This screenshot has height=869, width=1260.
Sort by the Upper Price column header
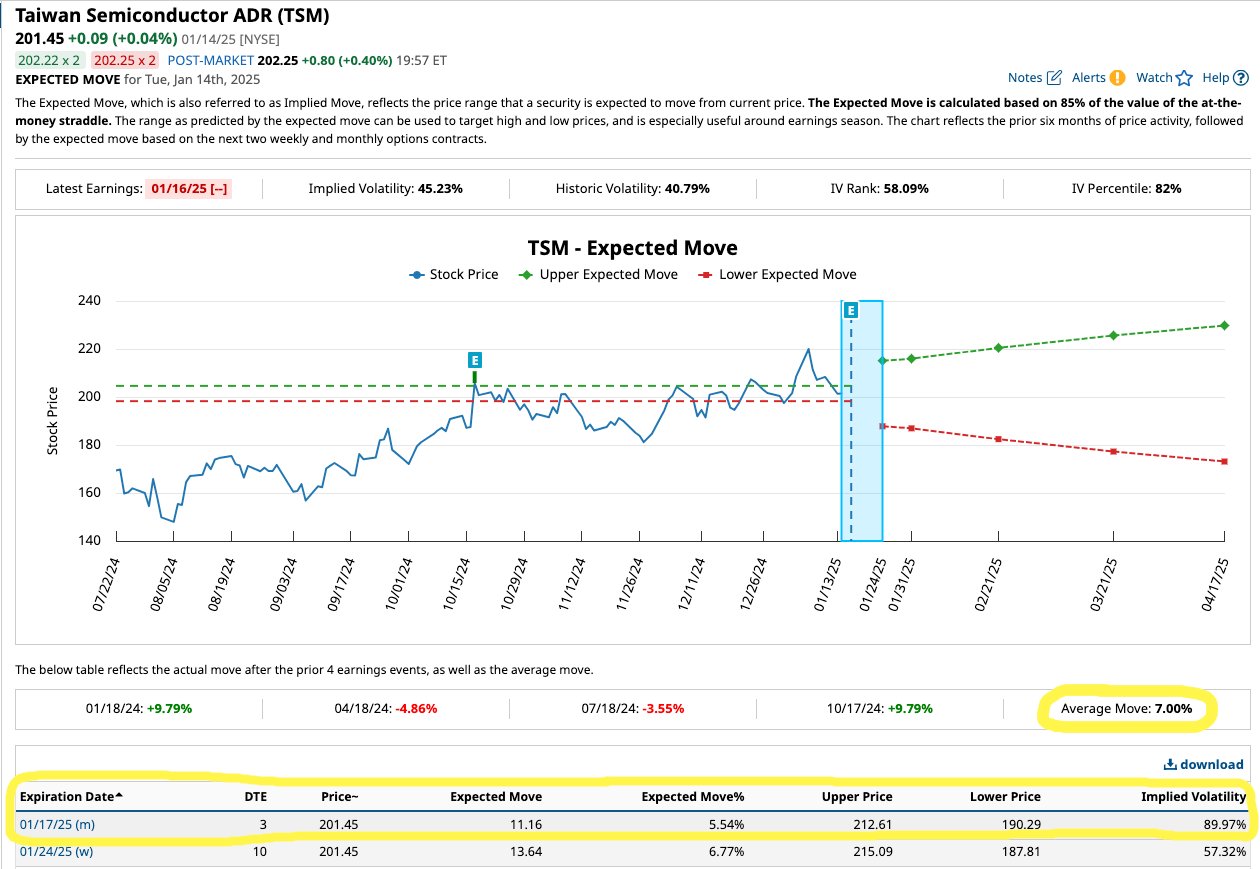click(857, 797)
